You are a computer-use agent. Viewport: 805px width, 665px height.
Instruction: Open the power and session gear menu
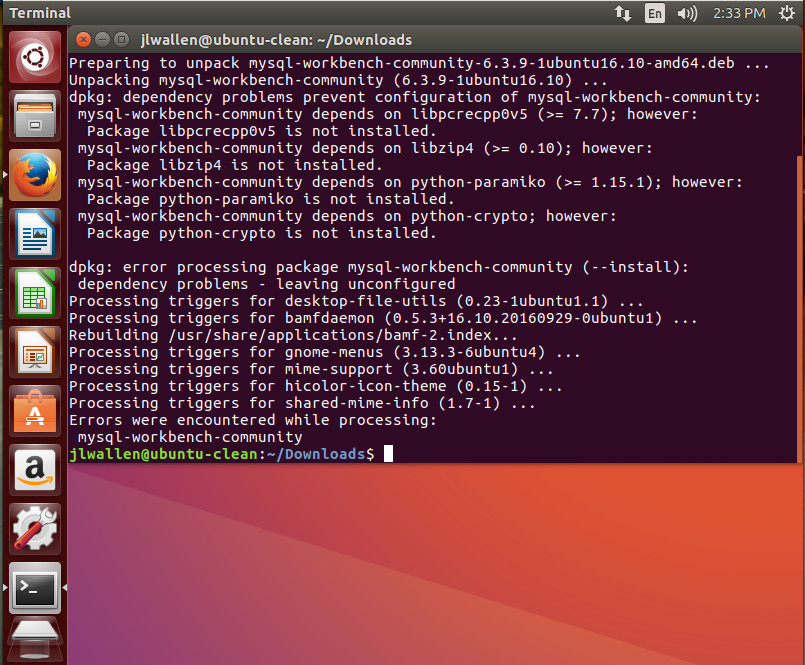tap(786, 13)
